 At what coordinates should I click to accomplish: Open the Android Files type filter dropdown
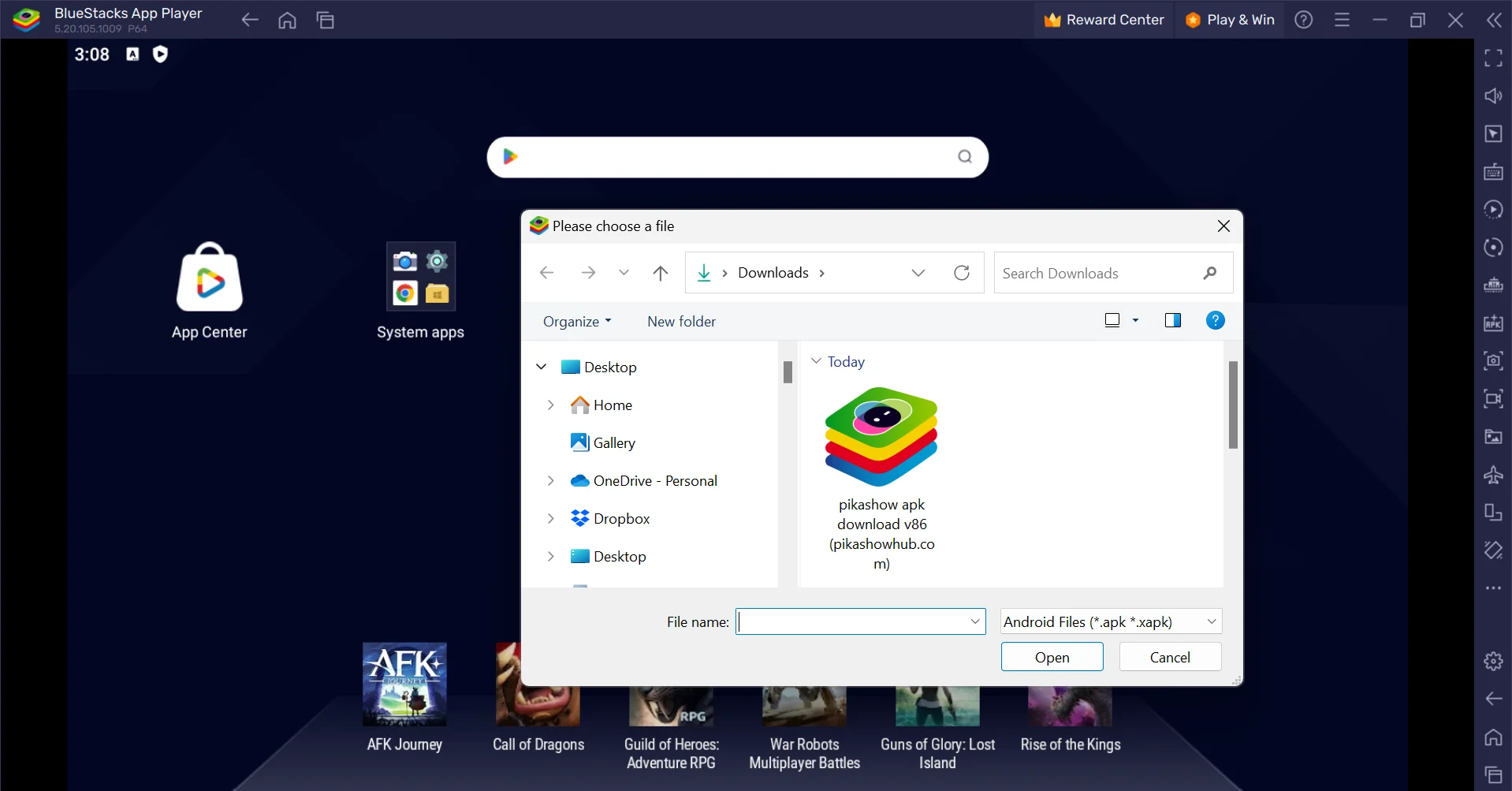(1111, 621)
